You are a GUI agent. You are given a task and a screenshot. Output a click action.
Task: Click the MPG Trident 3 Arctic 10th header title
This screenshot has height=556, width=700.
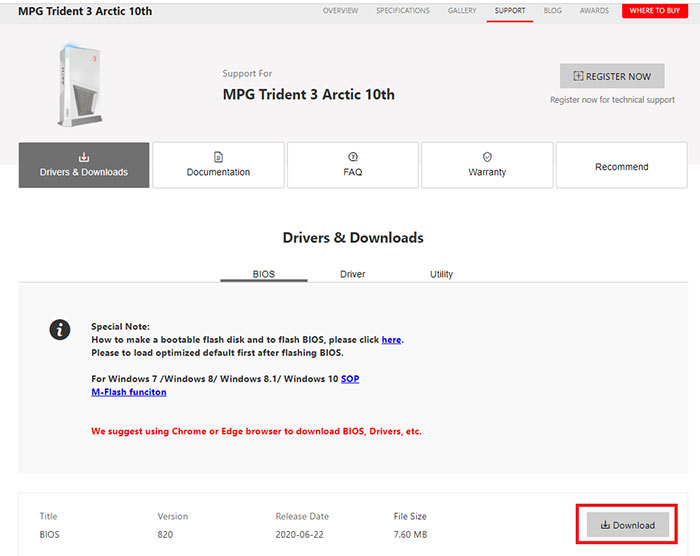85,11
